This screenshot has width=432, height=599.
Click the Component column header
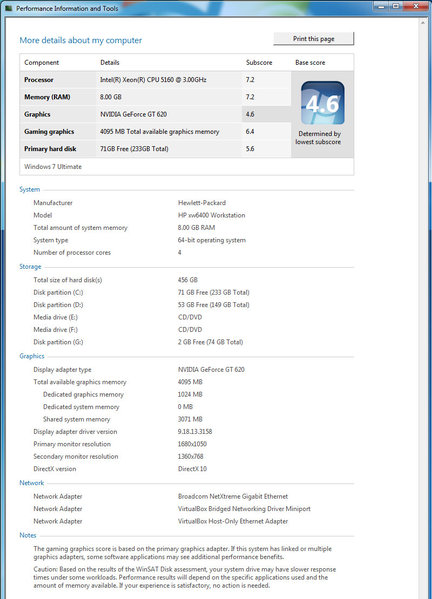41,63
